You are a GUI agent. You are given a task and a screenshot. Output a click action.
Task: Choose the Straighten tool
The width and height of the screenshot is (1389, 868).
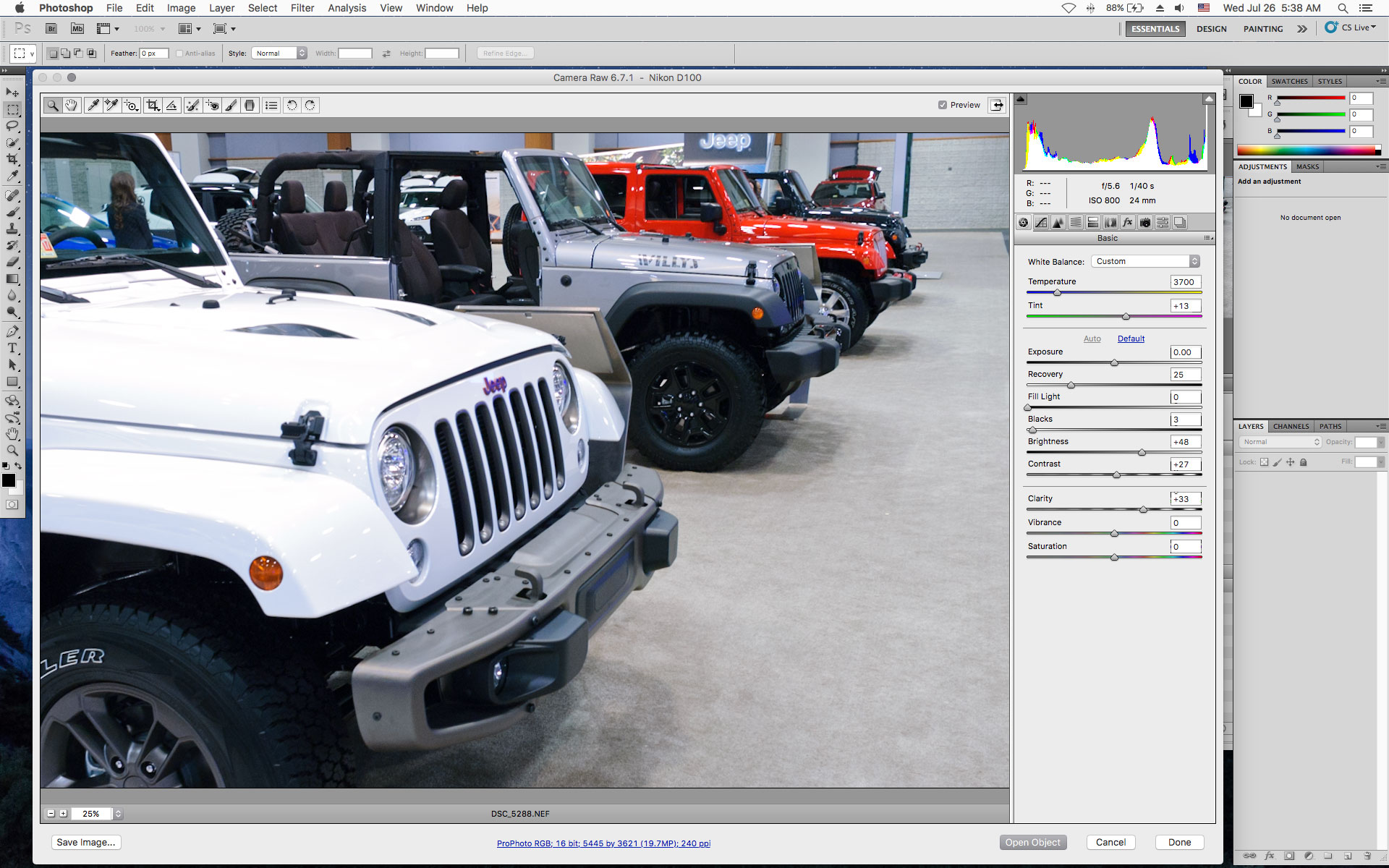click(x=171, y=106)
